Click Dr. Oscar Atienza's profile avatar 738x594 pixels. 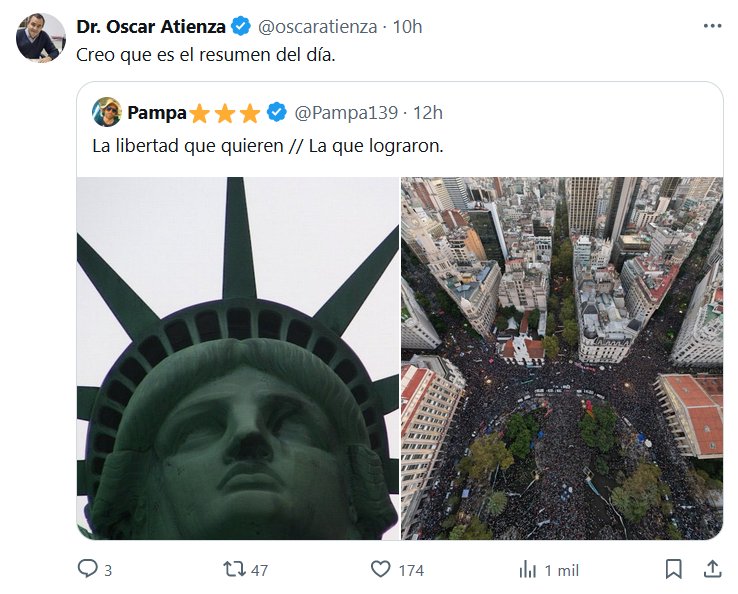[x=40, y=38]
